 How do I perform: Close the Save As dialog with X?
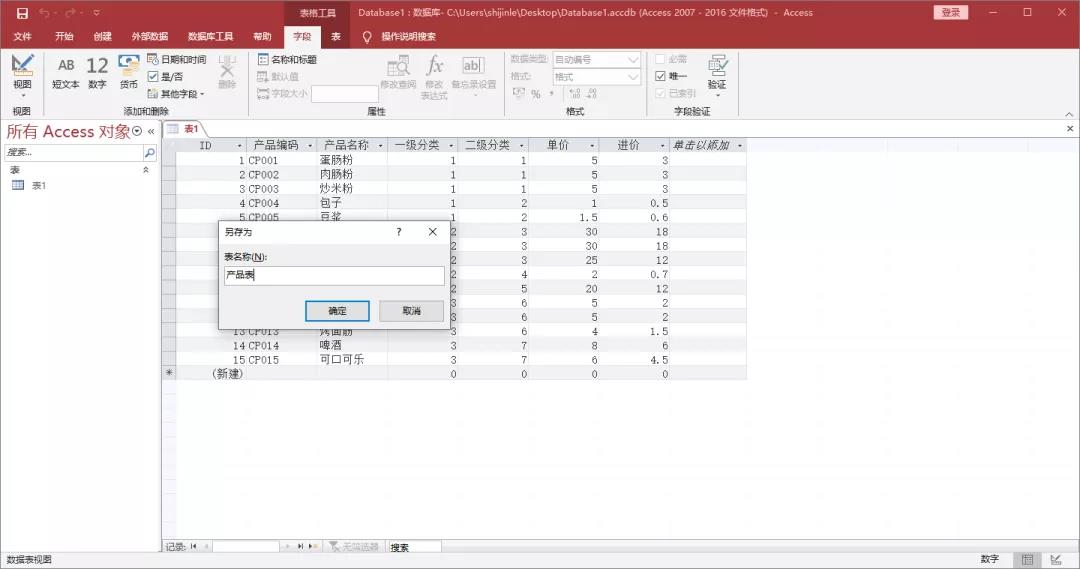[433, 232]
